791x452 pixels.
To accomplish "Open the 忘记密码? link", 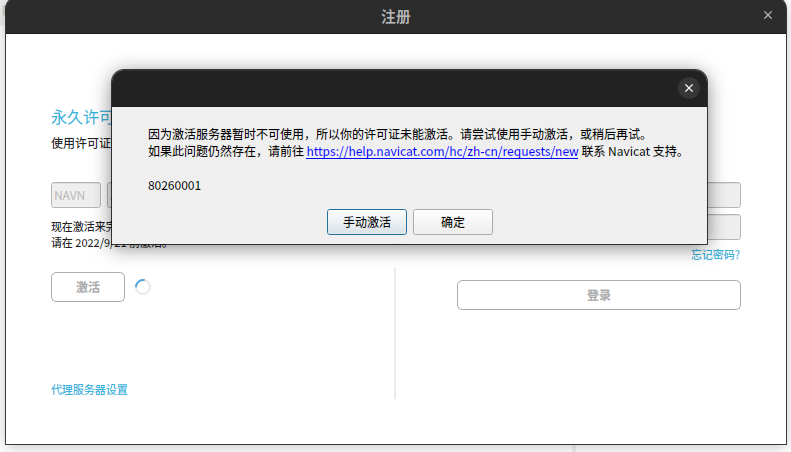I will [715, 255].
